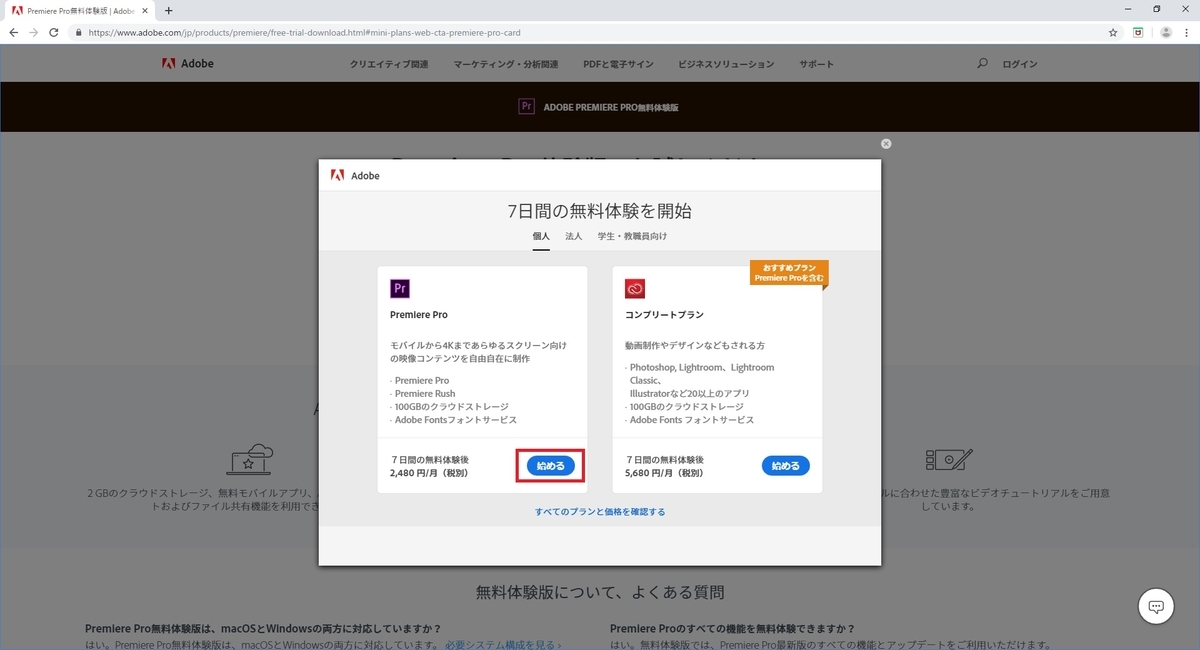Image resolution: width=1200 pixels, height=650 pixels.
Task: Select the 学生・教職員向け tab
Action: (x=632, y=236)
